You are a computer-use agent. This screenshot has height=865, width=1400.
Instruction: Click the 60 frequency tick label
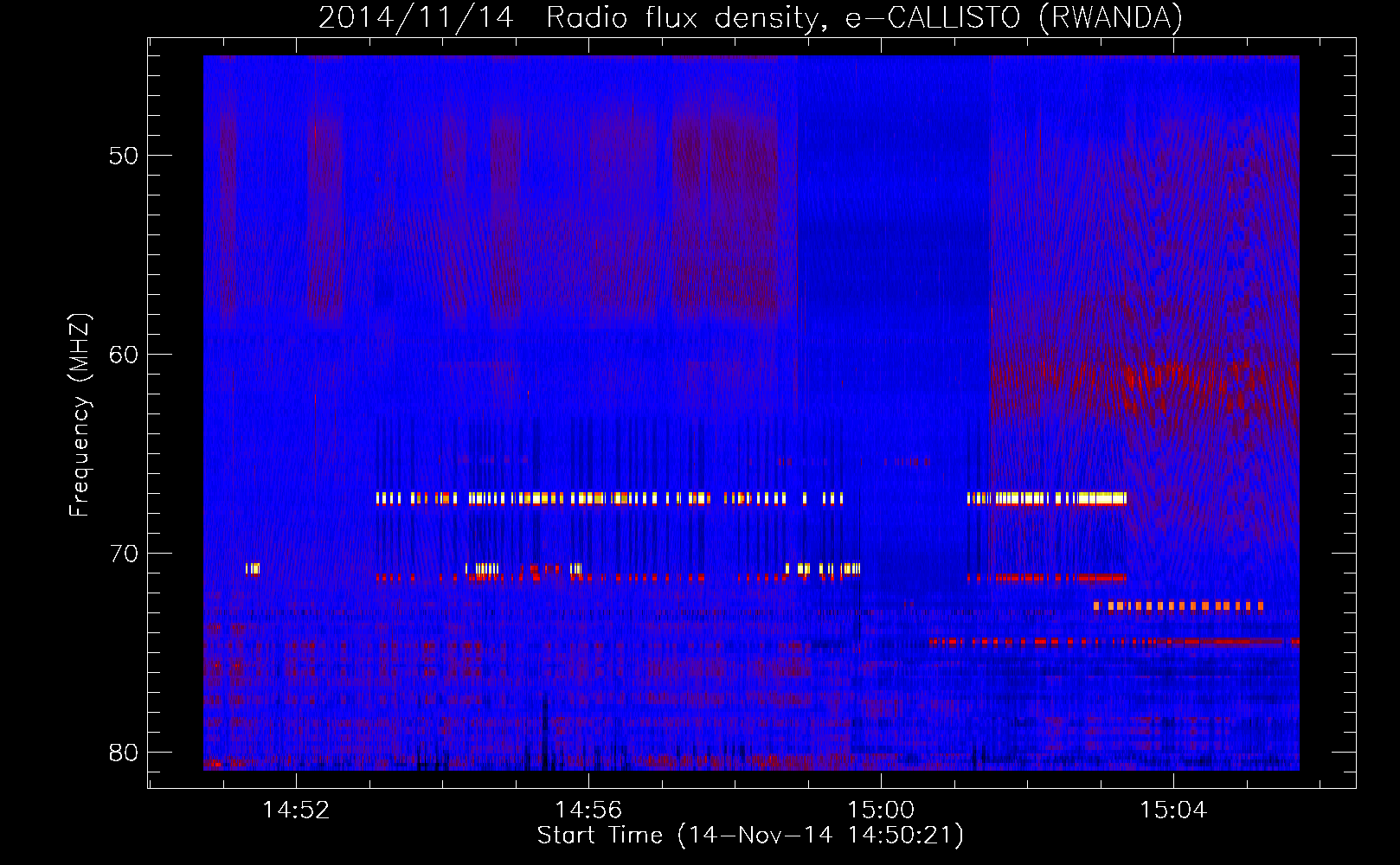click(x=124, y=355)
